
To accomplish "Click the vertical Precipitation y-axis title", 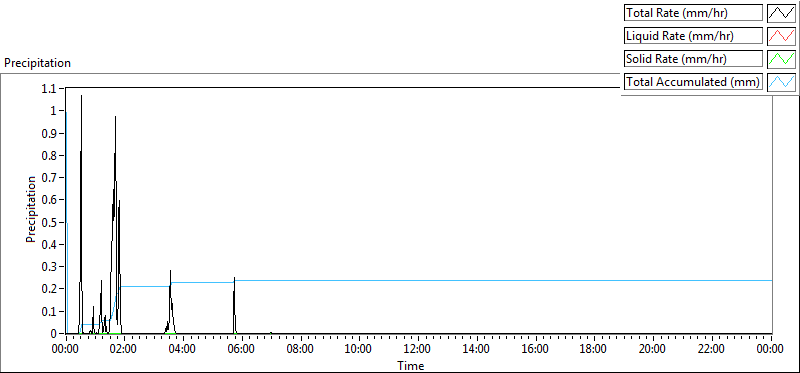I will [x=31, y=209].
